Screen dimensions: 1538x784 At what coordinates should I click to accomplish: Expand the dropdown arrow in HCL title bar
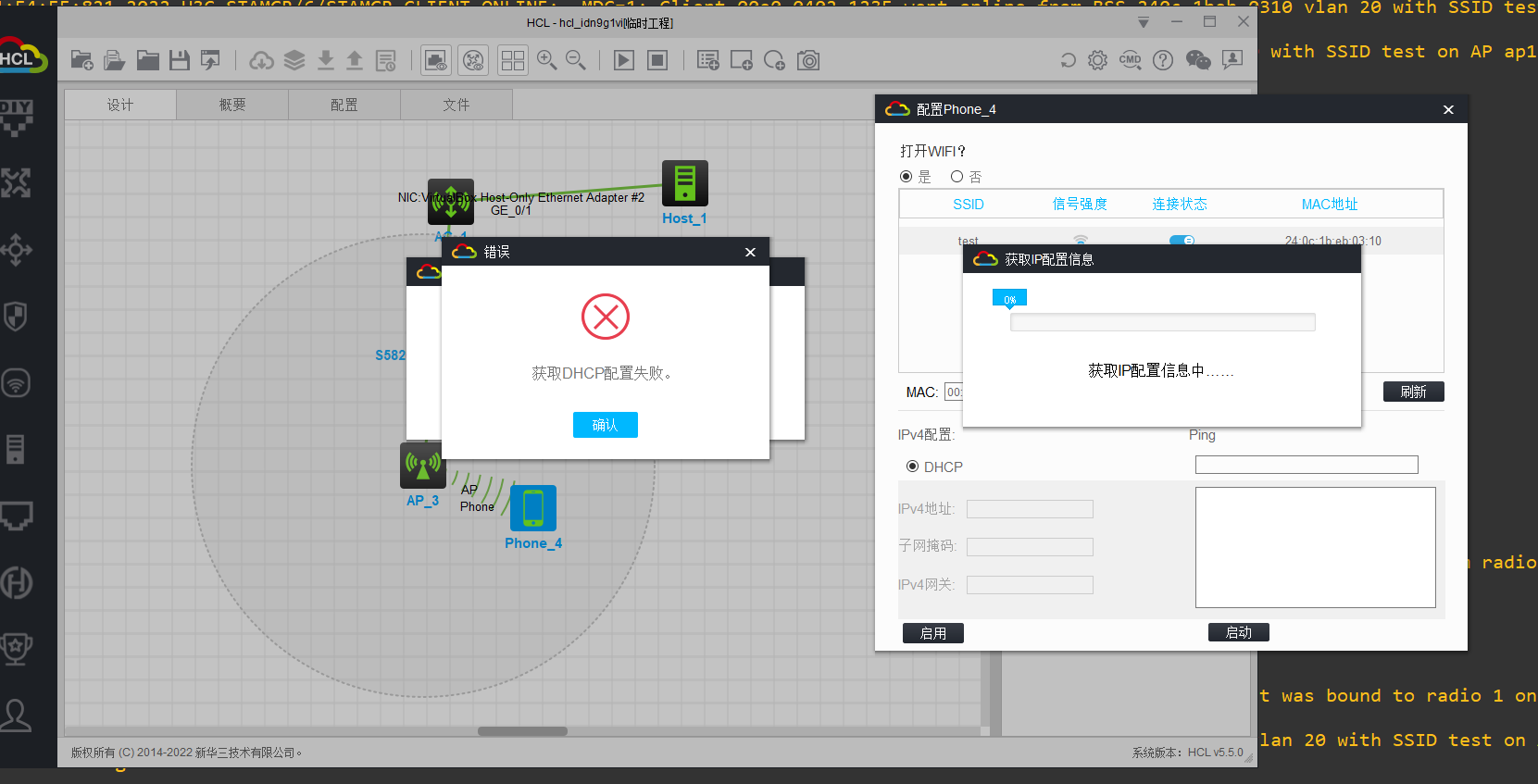click(x=1144, y=22)
